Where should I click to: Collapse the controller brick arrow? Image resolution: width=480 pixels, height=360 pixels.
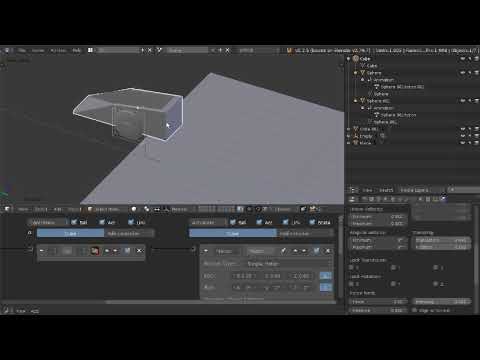point(42,251)
